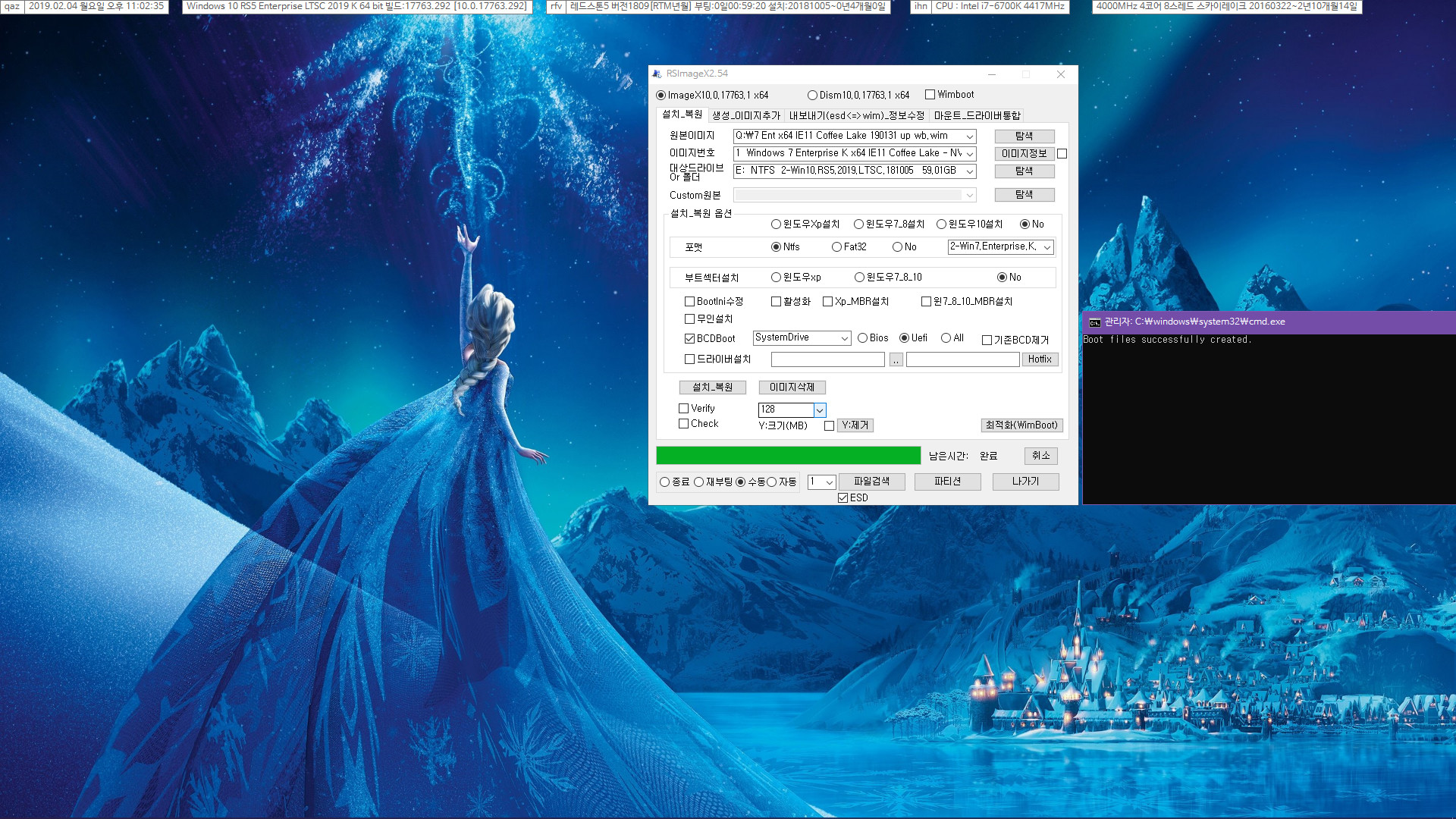Click the 이미지정보 button
The height and width of the screenshot is (819, 1456).
tap(1025, 154)
